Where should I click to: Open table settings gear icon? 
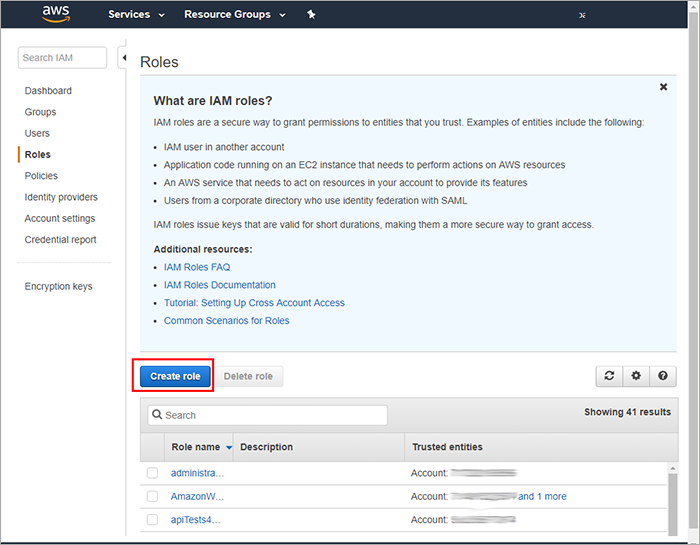pos(636,376)
